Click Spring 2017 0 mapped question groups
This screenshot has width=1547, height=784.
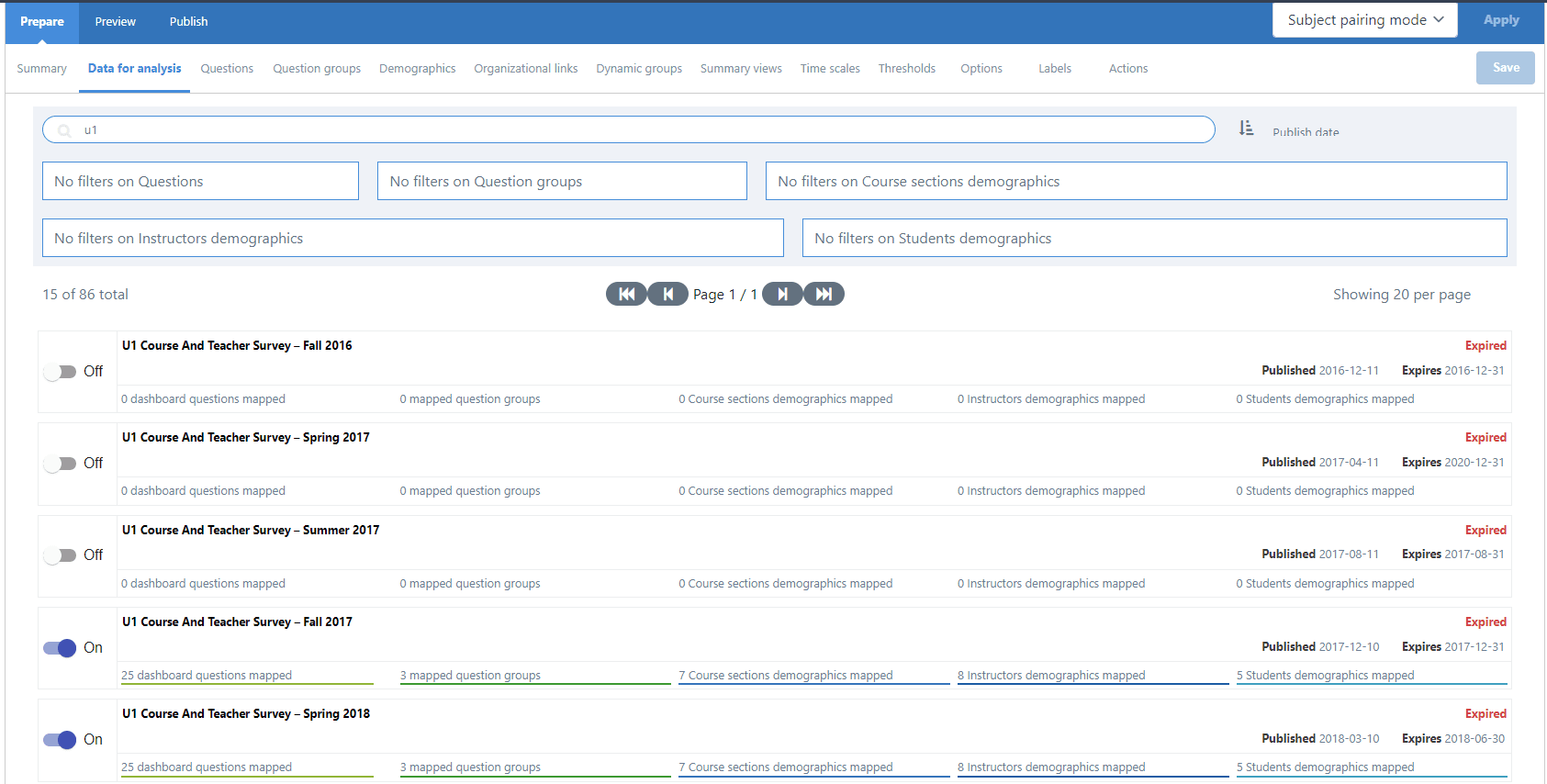coord(470,491)
